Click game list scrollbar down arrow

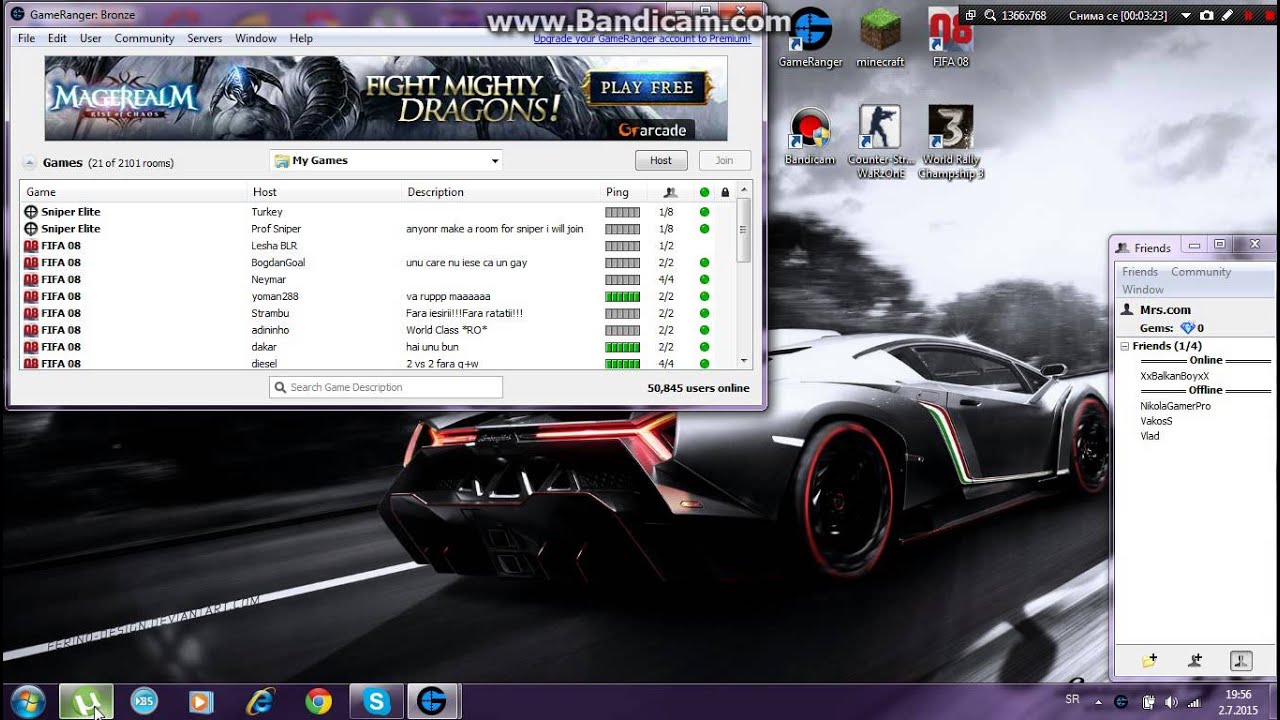744,361
